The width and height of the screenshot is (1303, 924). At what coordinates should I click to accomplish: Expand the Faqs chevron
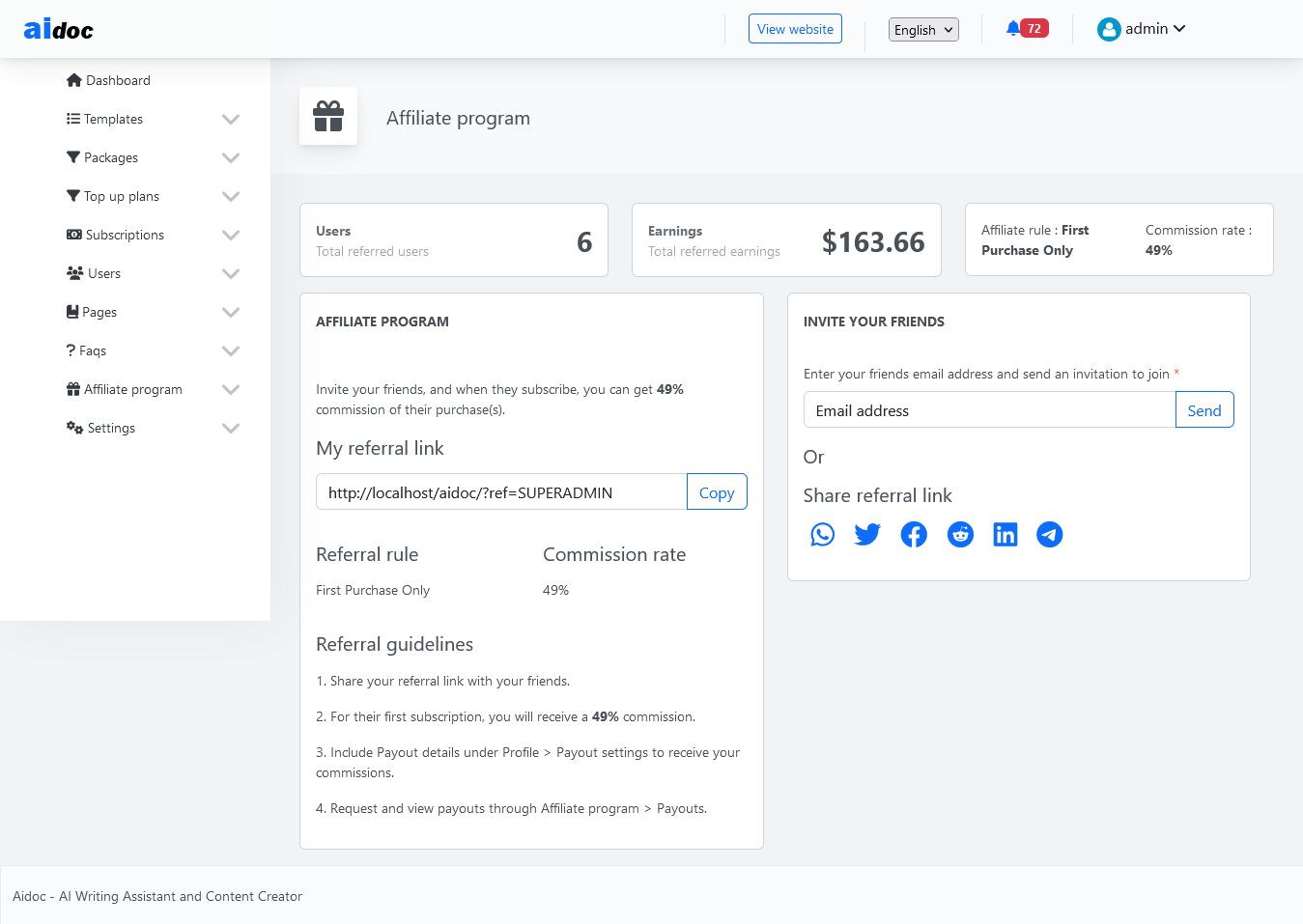tap(231, 350)
